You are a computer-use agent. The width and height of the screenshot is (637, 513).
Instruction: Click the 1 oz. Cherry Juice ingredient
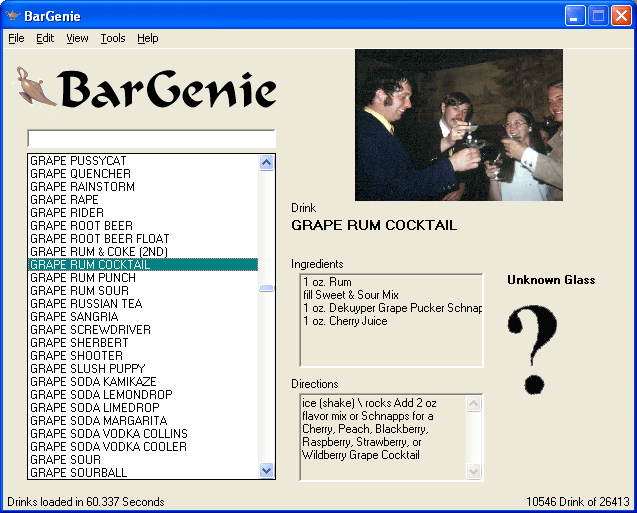click(345, 321)
